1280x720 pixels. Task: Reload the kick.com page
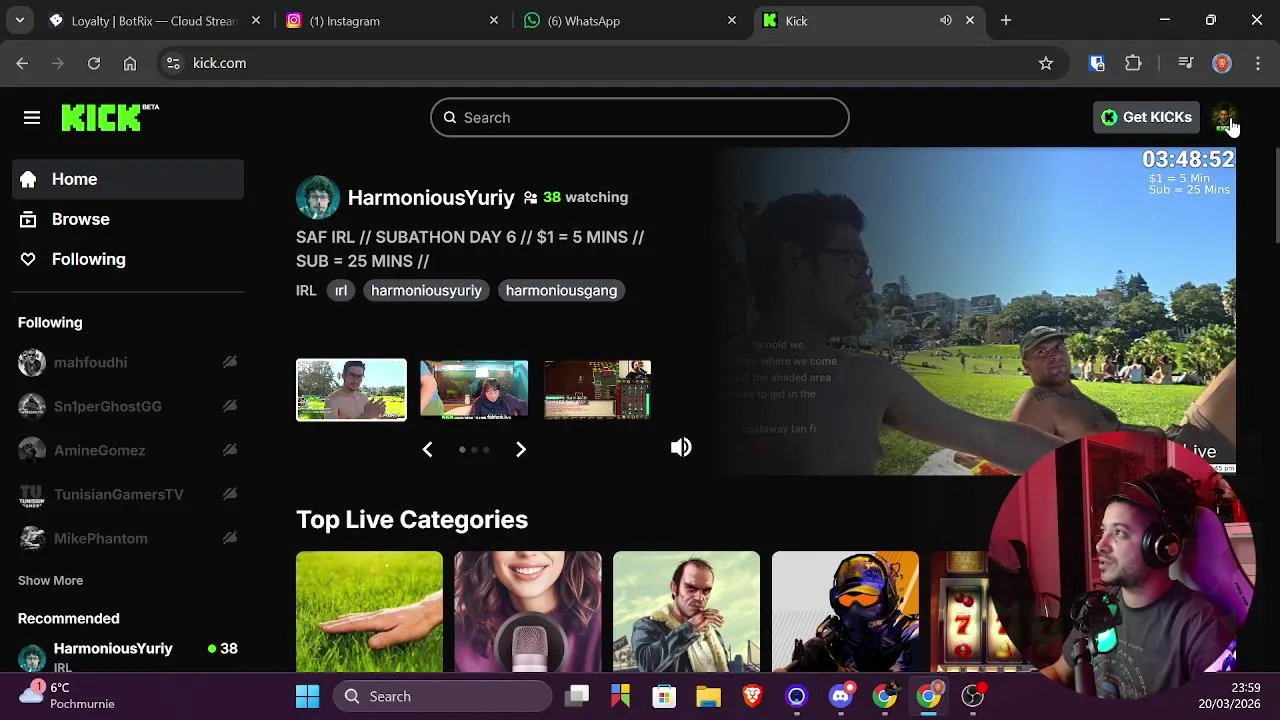(x=94, y=63)
